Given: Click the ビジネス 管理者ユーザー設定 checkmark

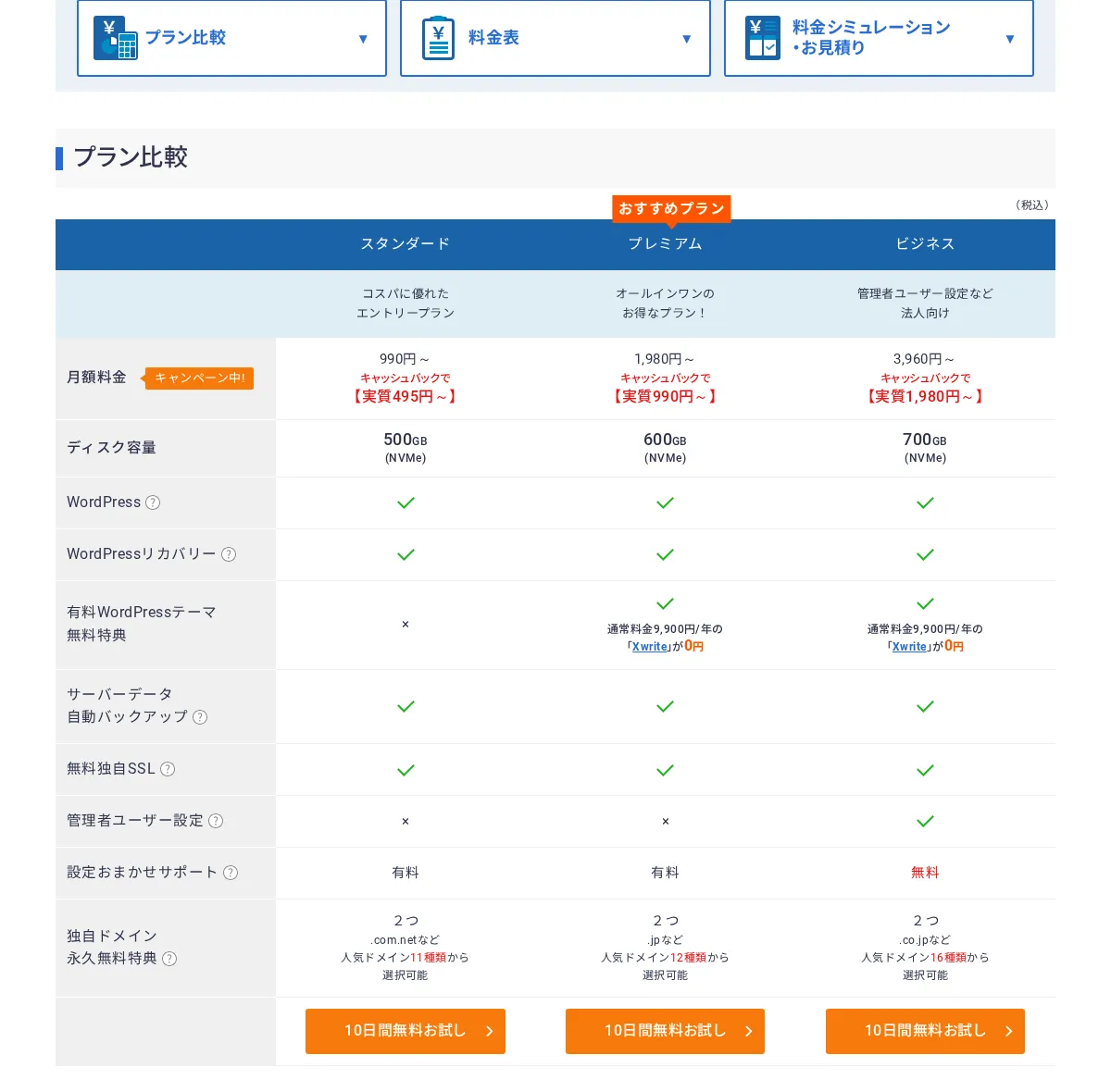Looking at the screenshot, I should 925,821.
